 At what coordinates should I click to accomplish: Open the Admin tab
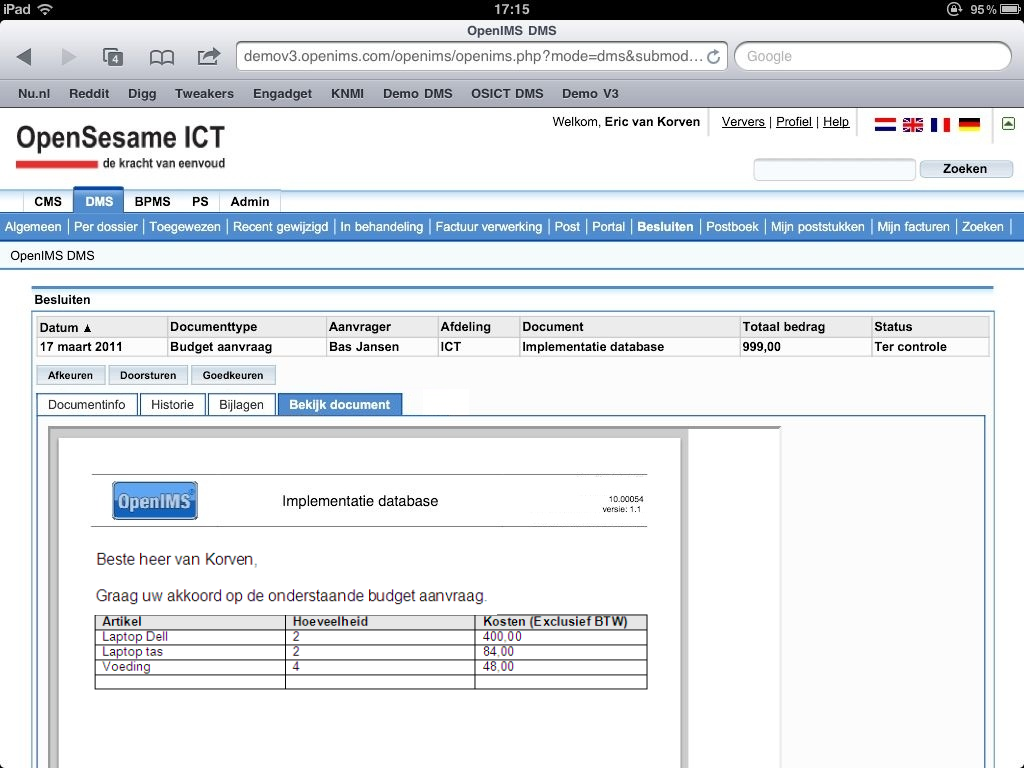click(x=249, y=202)
